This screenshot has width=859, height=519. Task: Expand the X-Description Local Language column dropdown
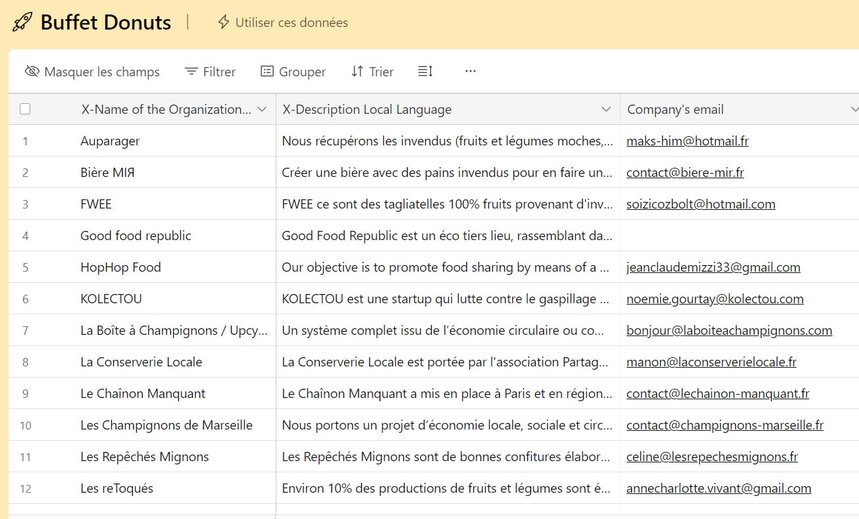606,109
